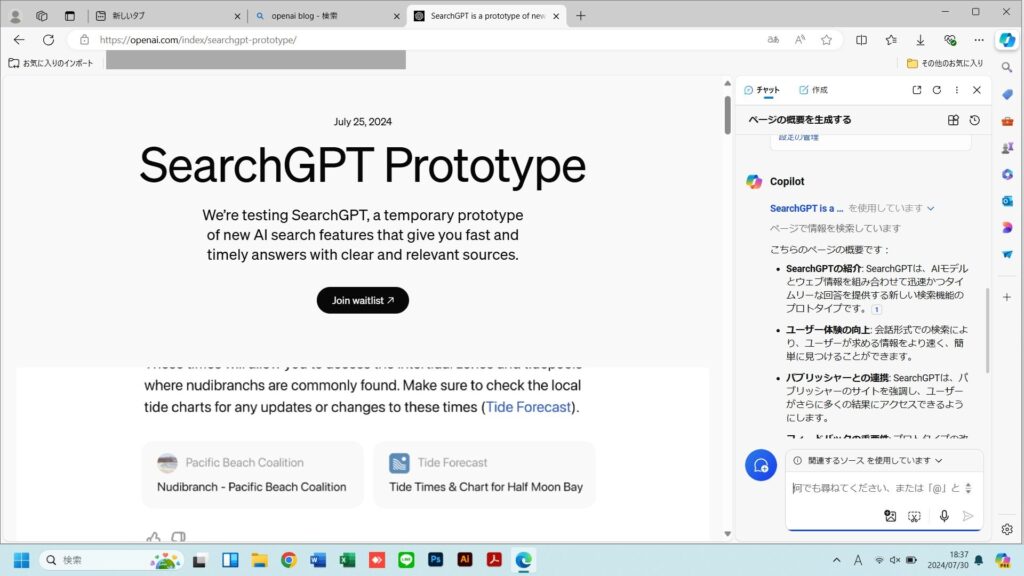Open the Copilot panel more options menu
The height and width of the screenshot is (576, 1024).
pos(954,89)
